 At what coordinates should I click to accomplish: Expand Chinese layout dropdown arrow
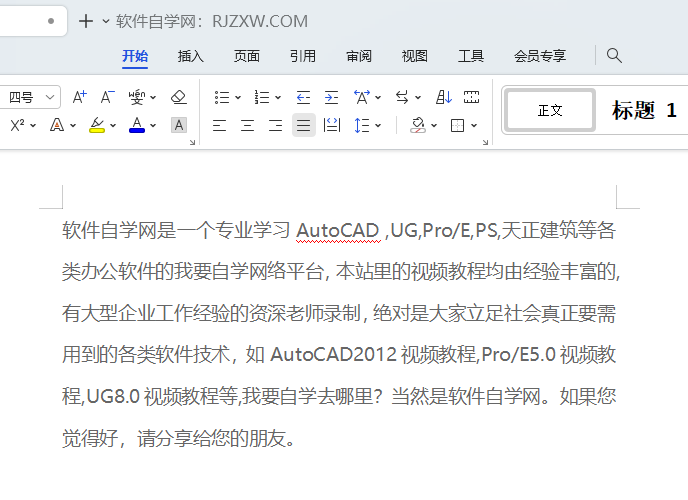pos(378,97)
